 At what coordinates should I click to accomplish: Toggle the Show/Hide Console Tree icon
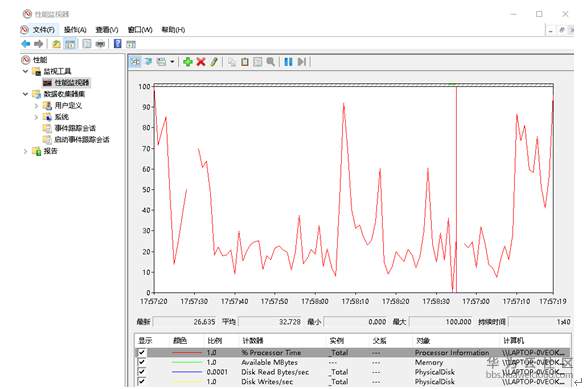point(70,44)
